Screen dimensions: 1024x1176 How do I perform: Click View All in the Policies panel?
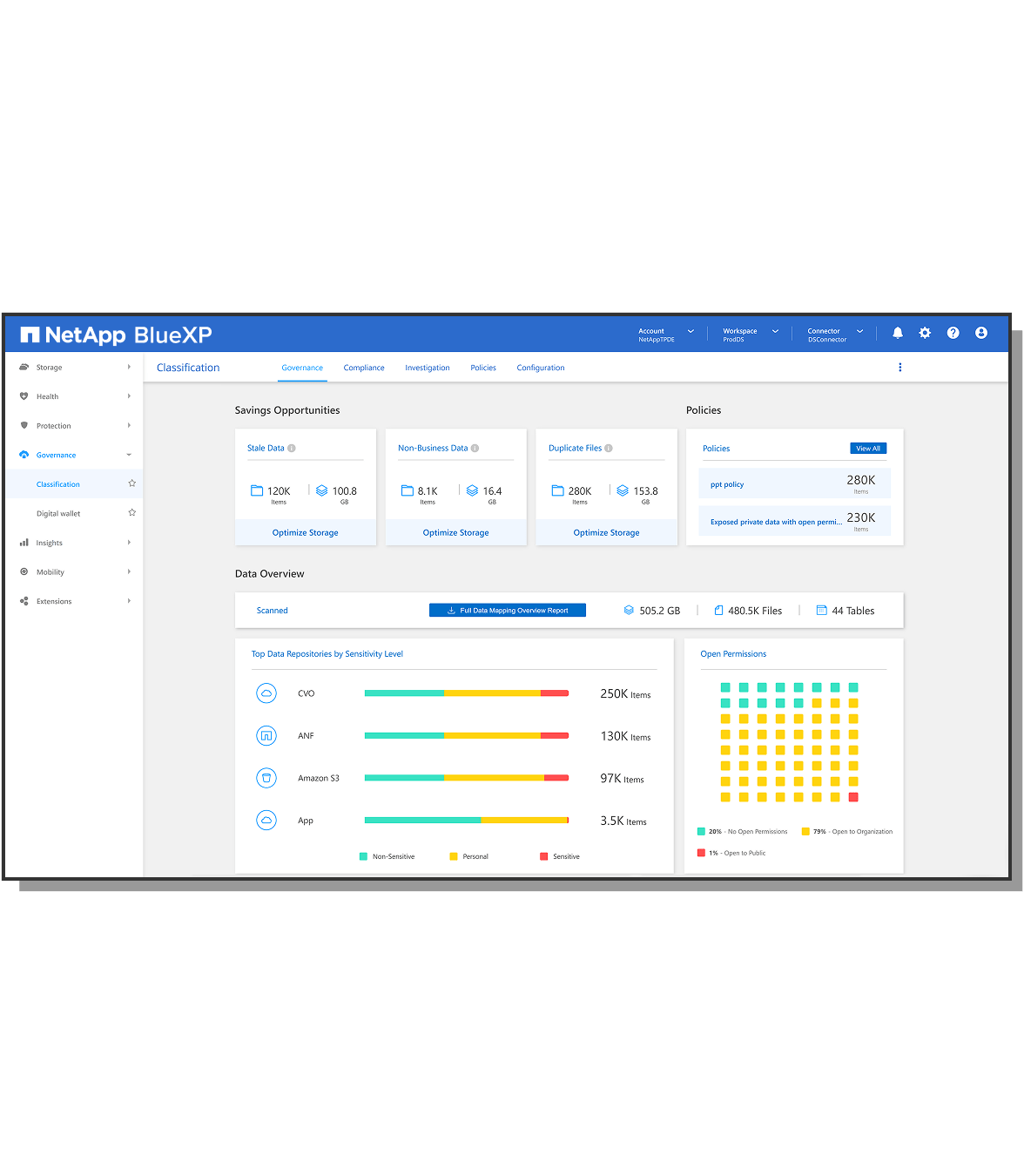[x=867, y=448]
